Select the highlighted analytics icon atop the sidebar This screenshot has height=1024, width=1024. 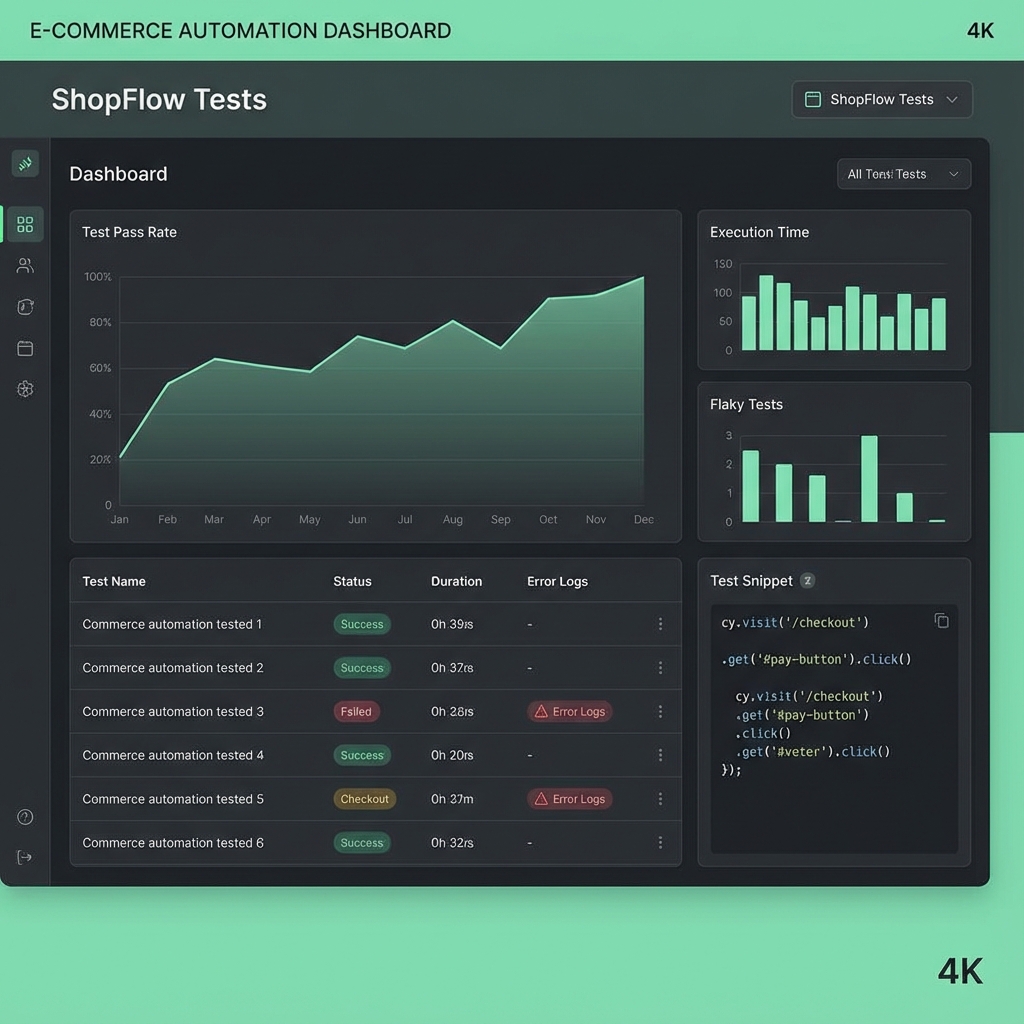tap(24, 163)
